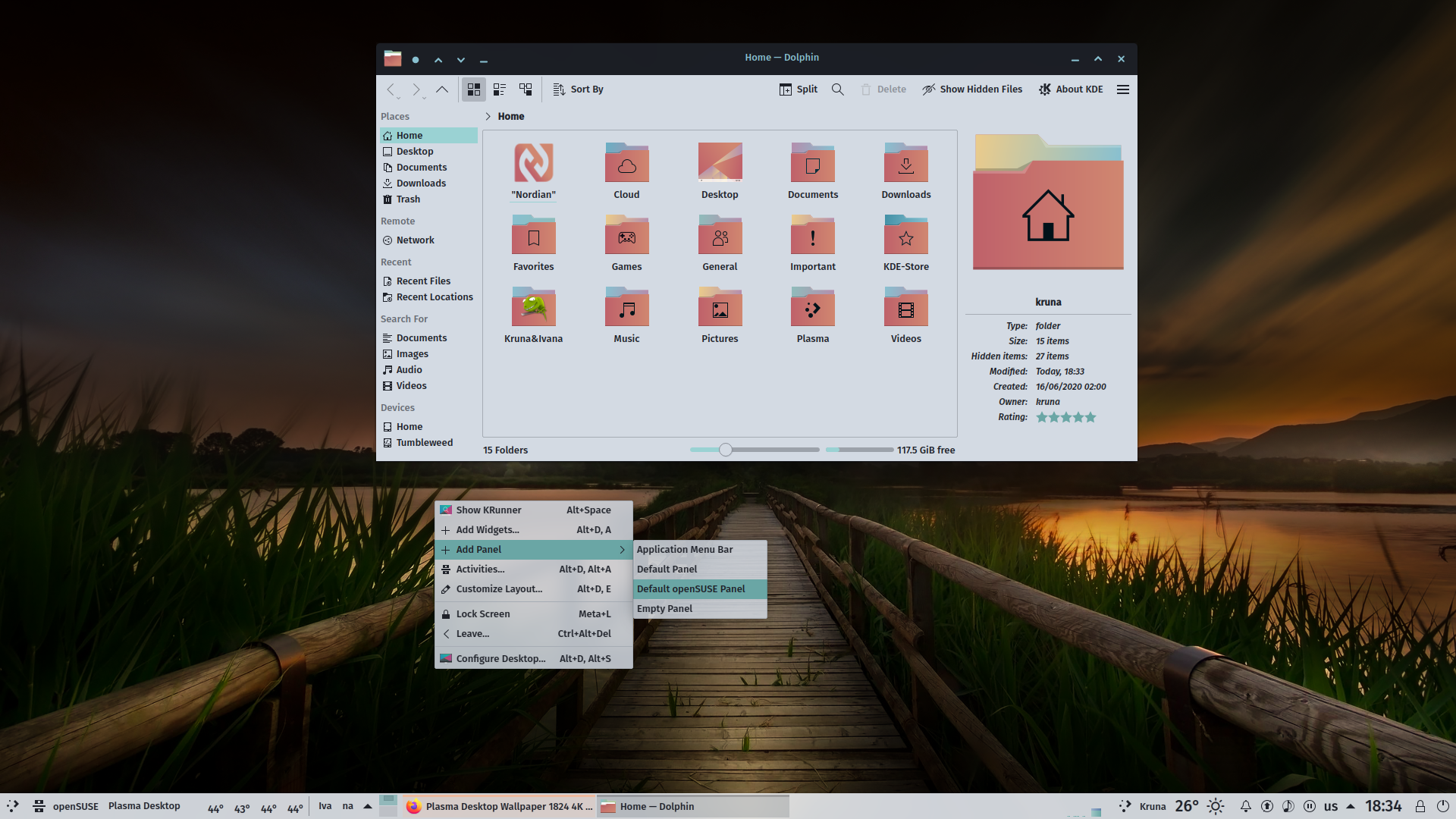
Task: Switch to Compact view mode
Action: pyautogui.click(x=500, y=89)
